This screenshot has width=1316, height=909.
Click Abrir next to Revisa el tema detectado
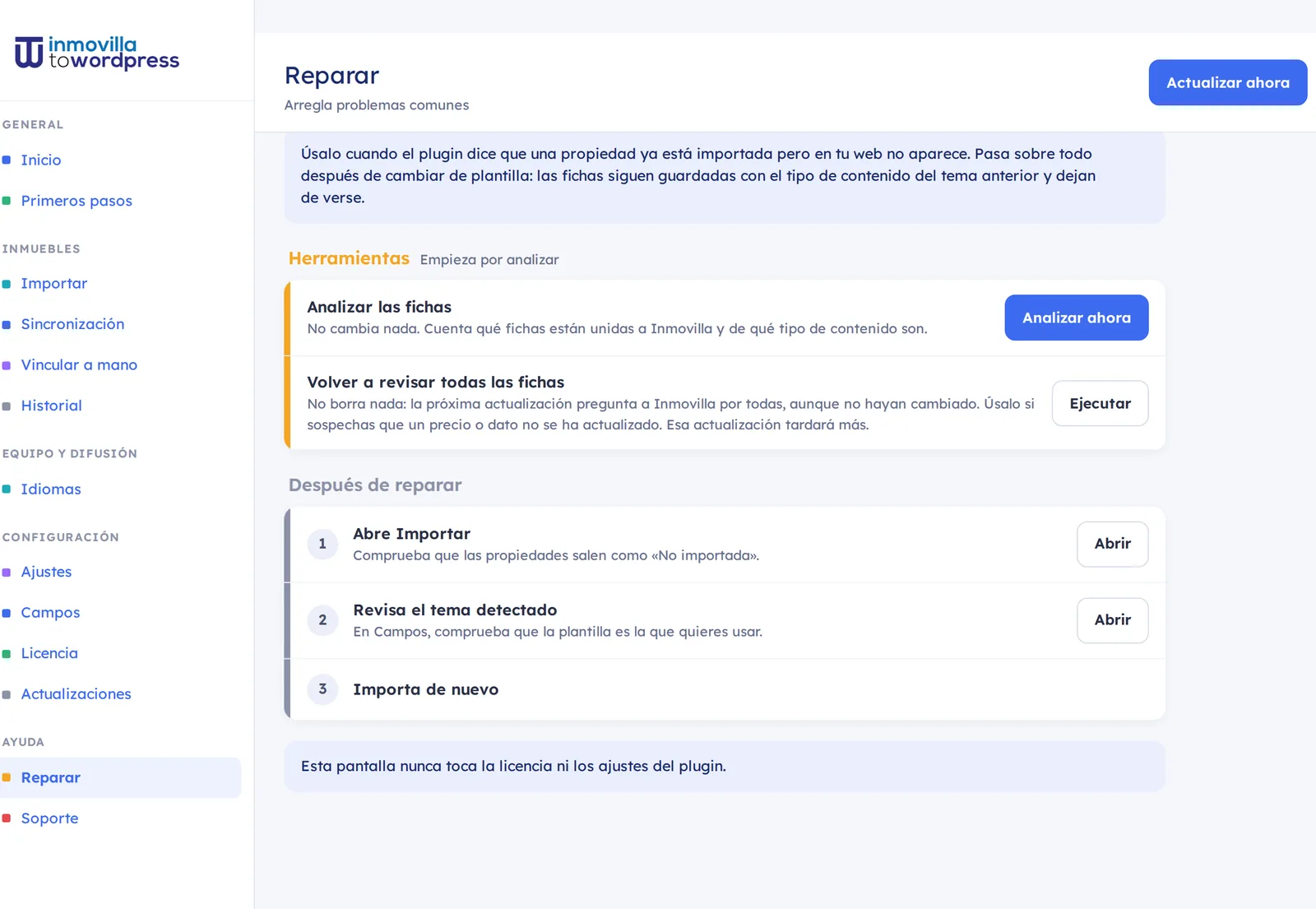pos(1113,620)
